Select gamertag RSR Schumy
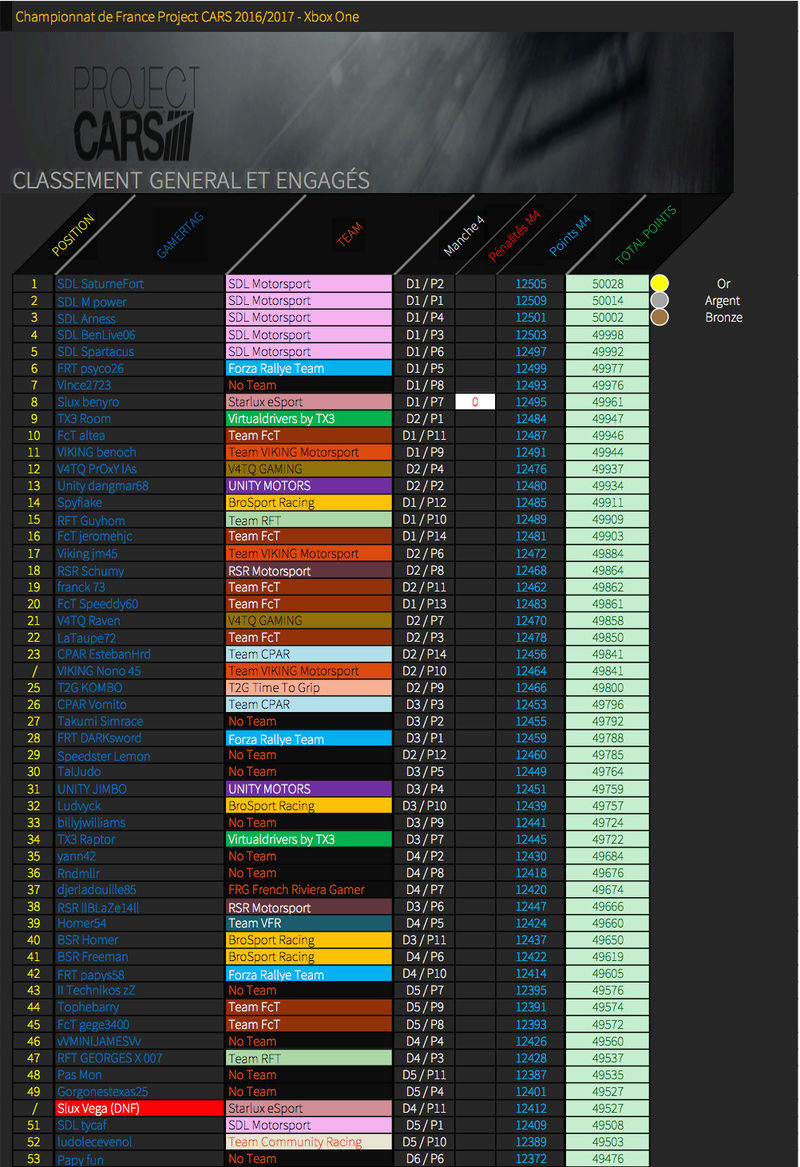The width and height of the screenshot is (800, 1167). click(90, 571)
